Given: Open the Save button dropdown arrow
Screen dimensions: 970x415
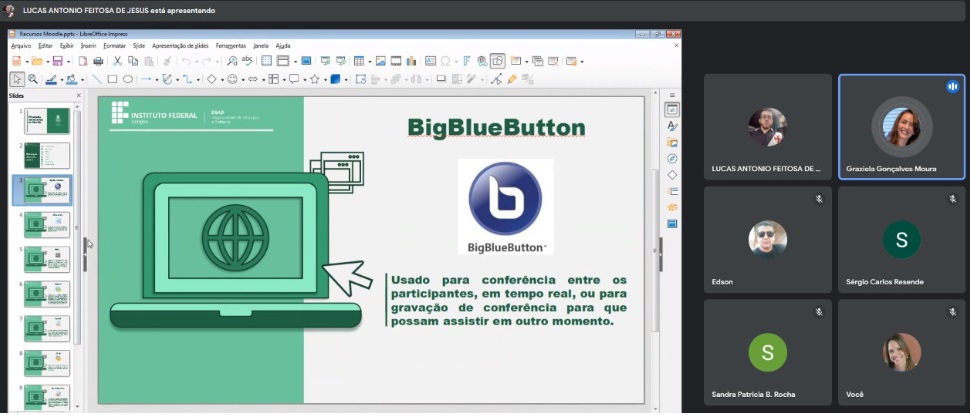Looking at the screenshot, I should coord(68,61).
